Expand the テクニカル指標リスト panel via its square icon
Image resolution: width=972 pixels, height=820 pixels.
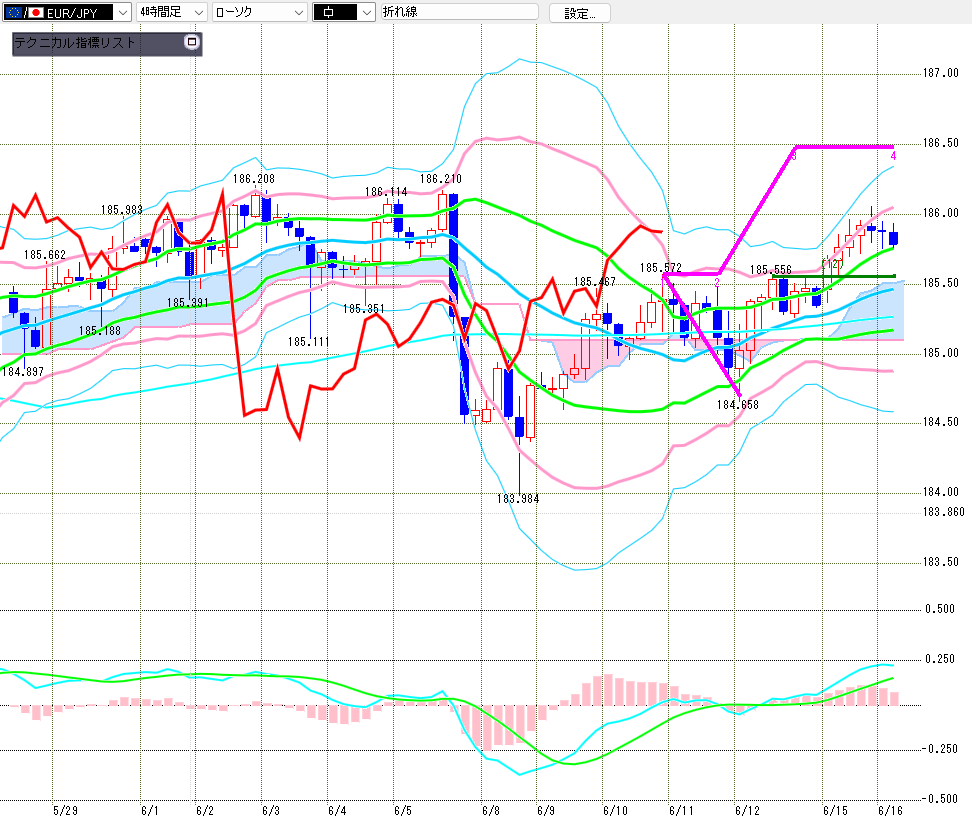[x=192, y=42]
